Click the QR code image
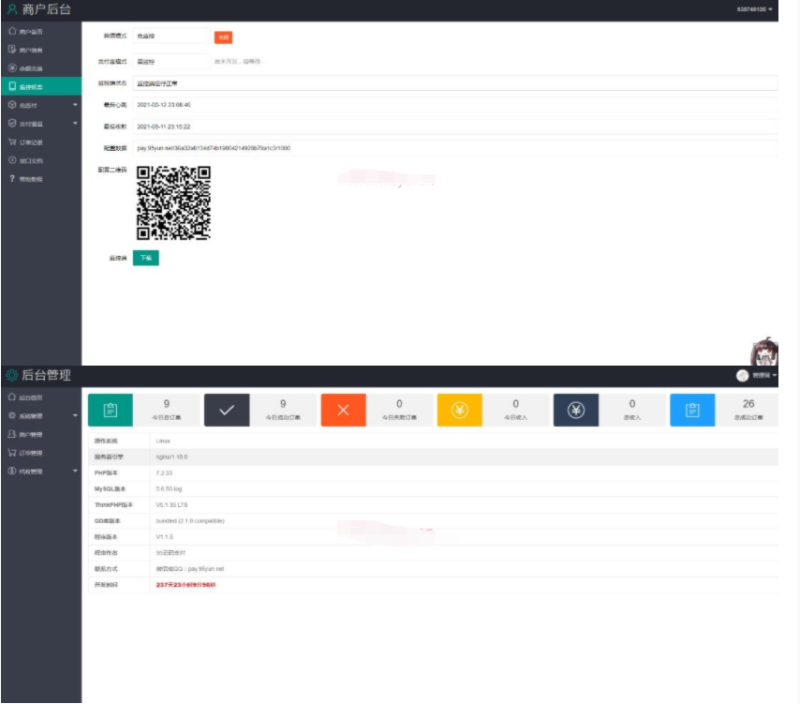 point(173,203)
